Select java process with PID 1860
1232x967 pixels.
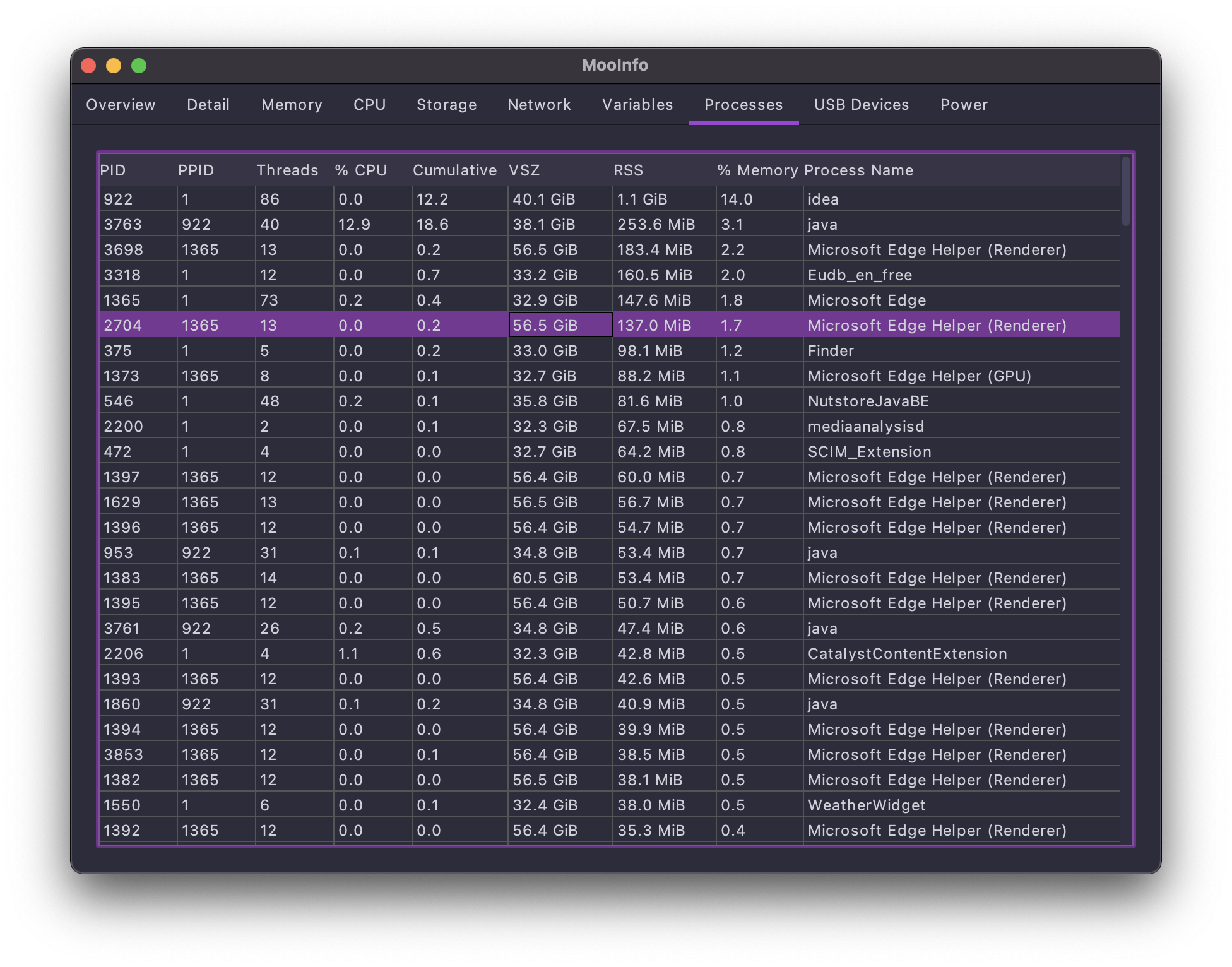[610, 704]
